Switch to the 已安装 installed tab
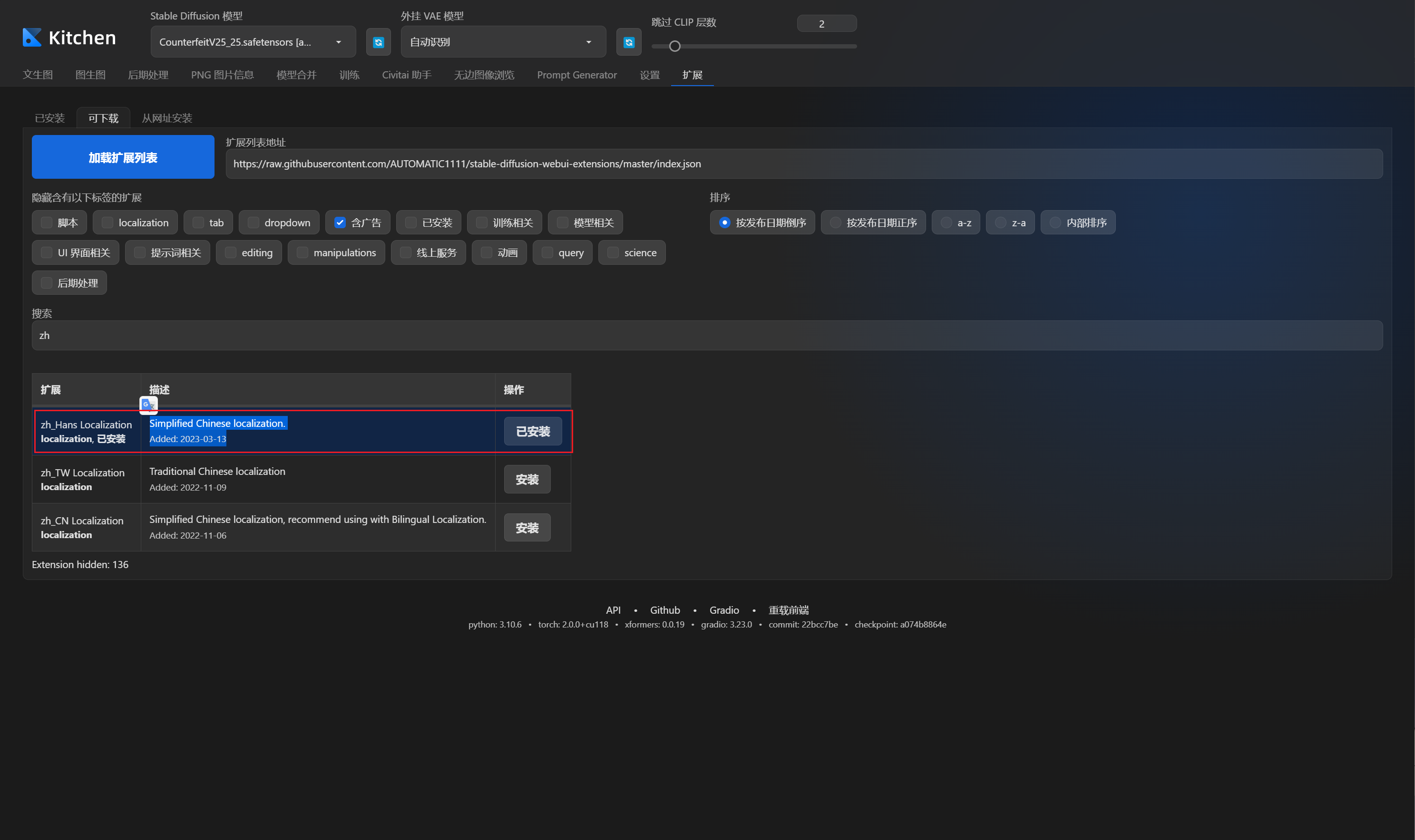 tap(50, 118)
